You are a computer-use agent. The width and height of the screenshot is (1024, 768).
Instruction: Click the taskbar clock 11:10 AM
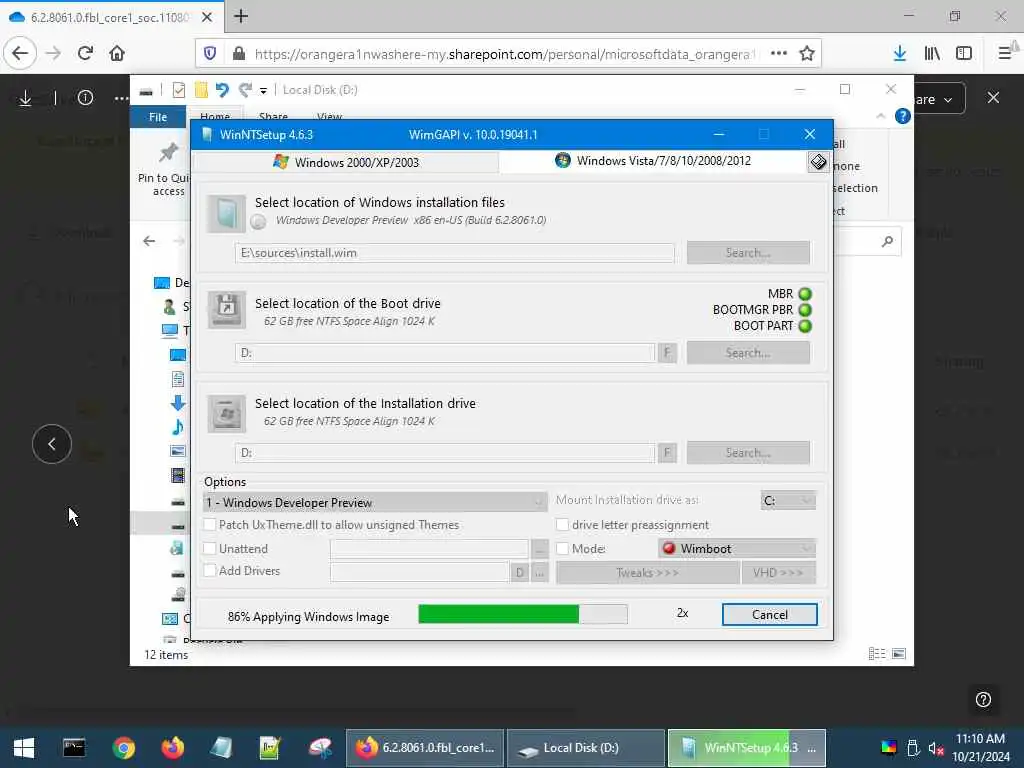pyautogui.click(x=980, y=739)
